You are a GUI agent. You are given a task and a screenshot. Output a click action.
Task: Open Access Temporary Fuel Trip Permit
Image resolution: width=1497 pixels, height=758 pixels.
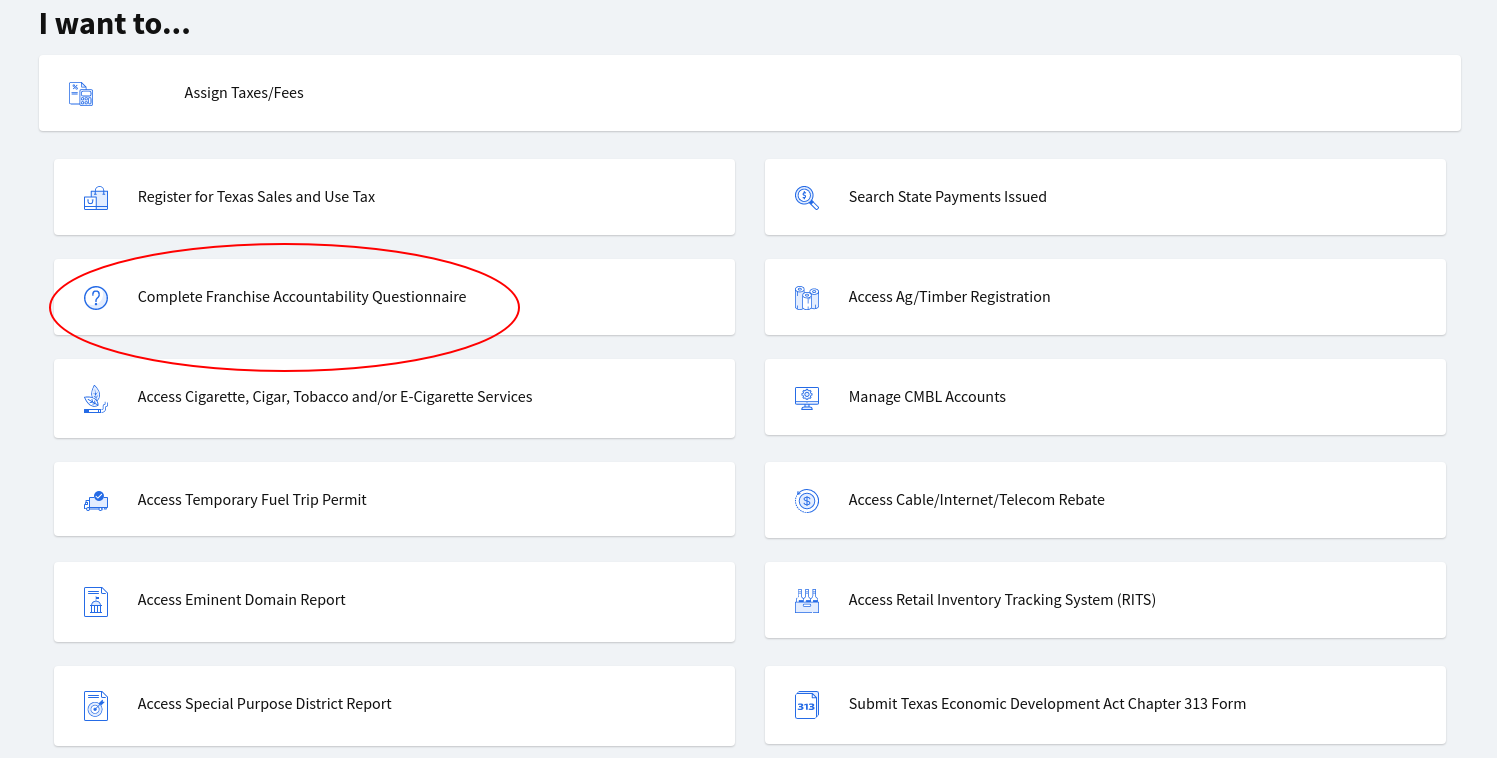click(252, 500)
